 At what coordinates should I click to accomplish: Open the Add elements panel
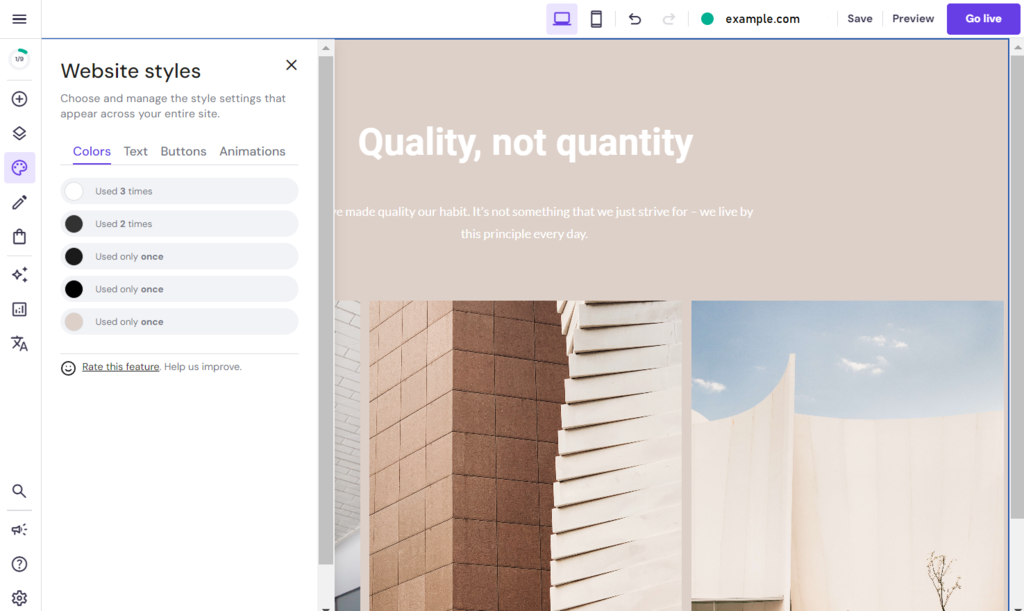(x=19, y=99)
